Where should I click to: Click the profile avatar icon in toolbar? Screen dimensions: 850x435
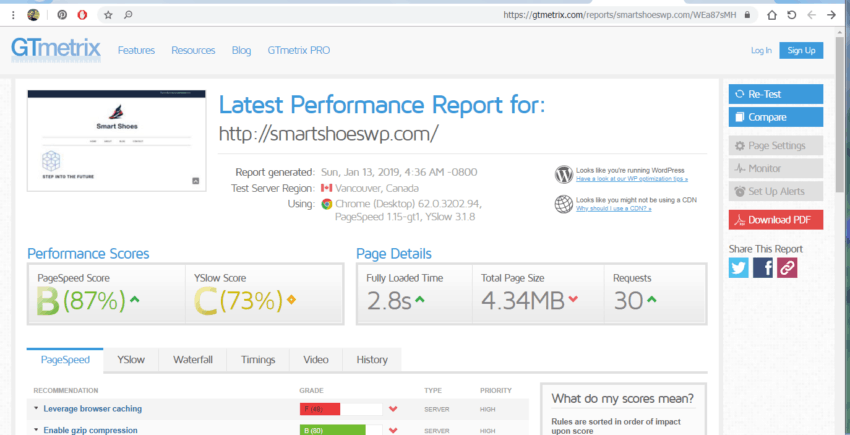pos(34,15)
